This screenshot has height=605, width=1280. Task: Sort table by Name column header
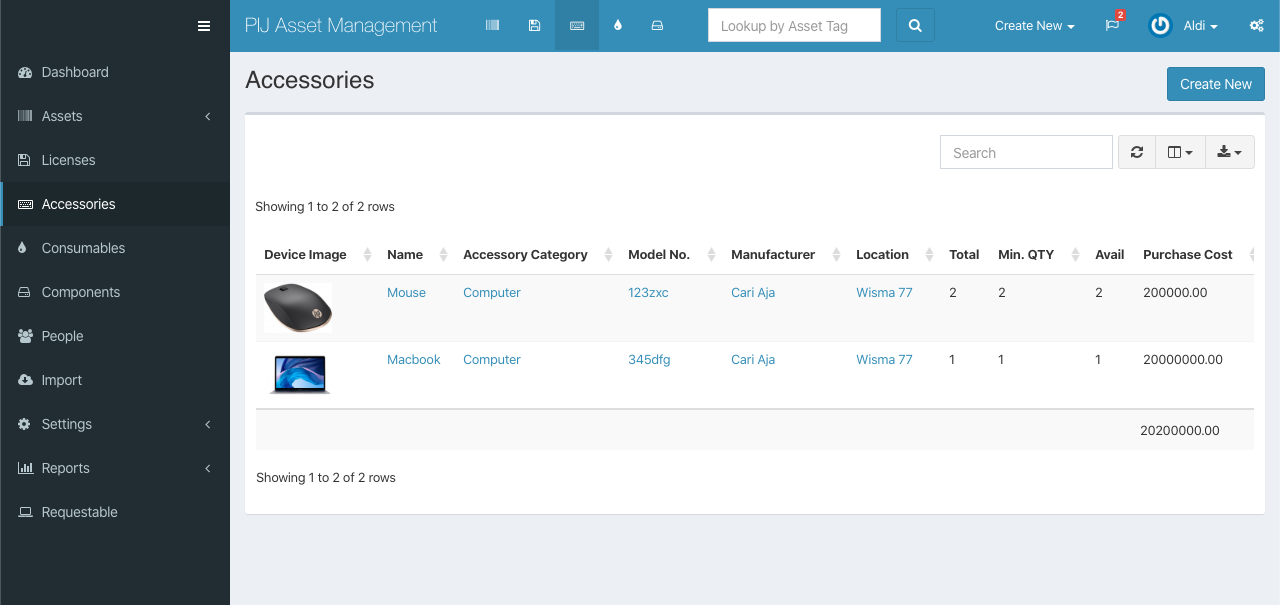coord(405,255)
